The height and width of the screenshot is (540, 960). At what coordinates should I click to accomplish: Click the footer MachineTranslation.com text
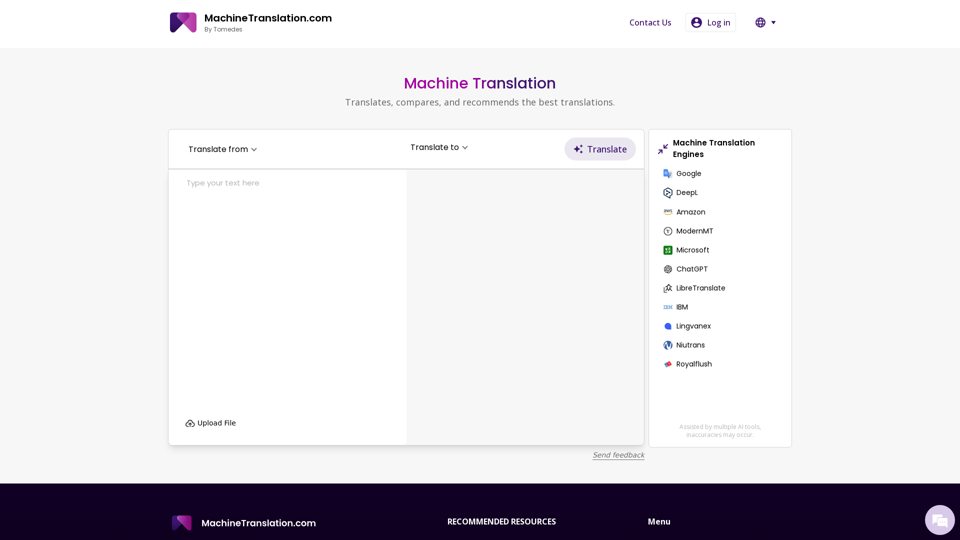pos(258,523)
